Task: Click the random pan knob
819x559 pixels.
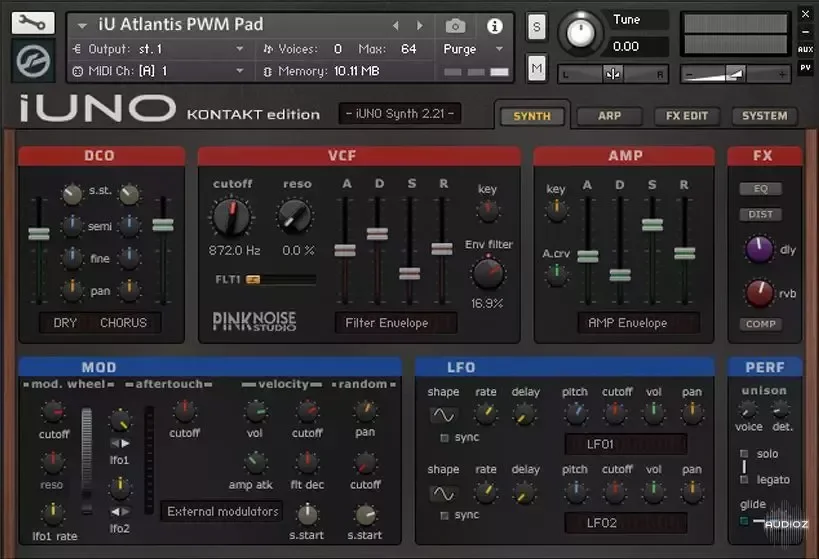Action: pyautogui.click(x=365, y=411)
